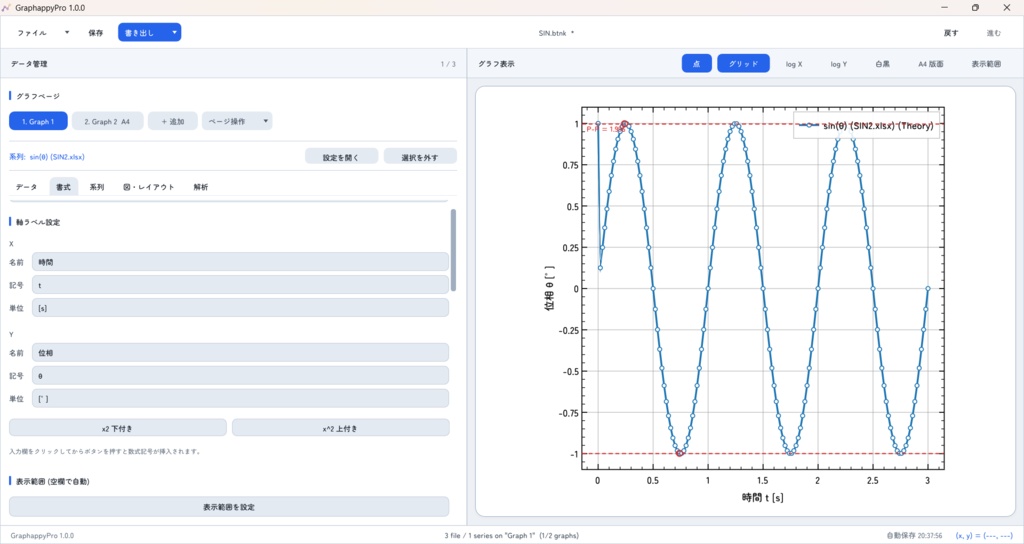Select the 2. Graph 2 A4 page
Viewport: 1024px width, 544px height.
(x=107, y=121)
